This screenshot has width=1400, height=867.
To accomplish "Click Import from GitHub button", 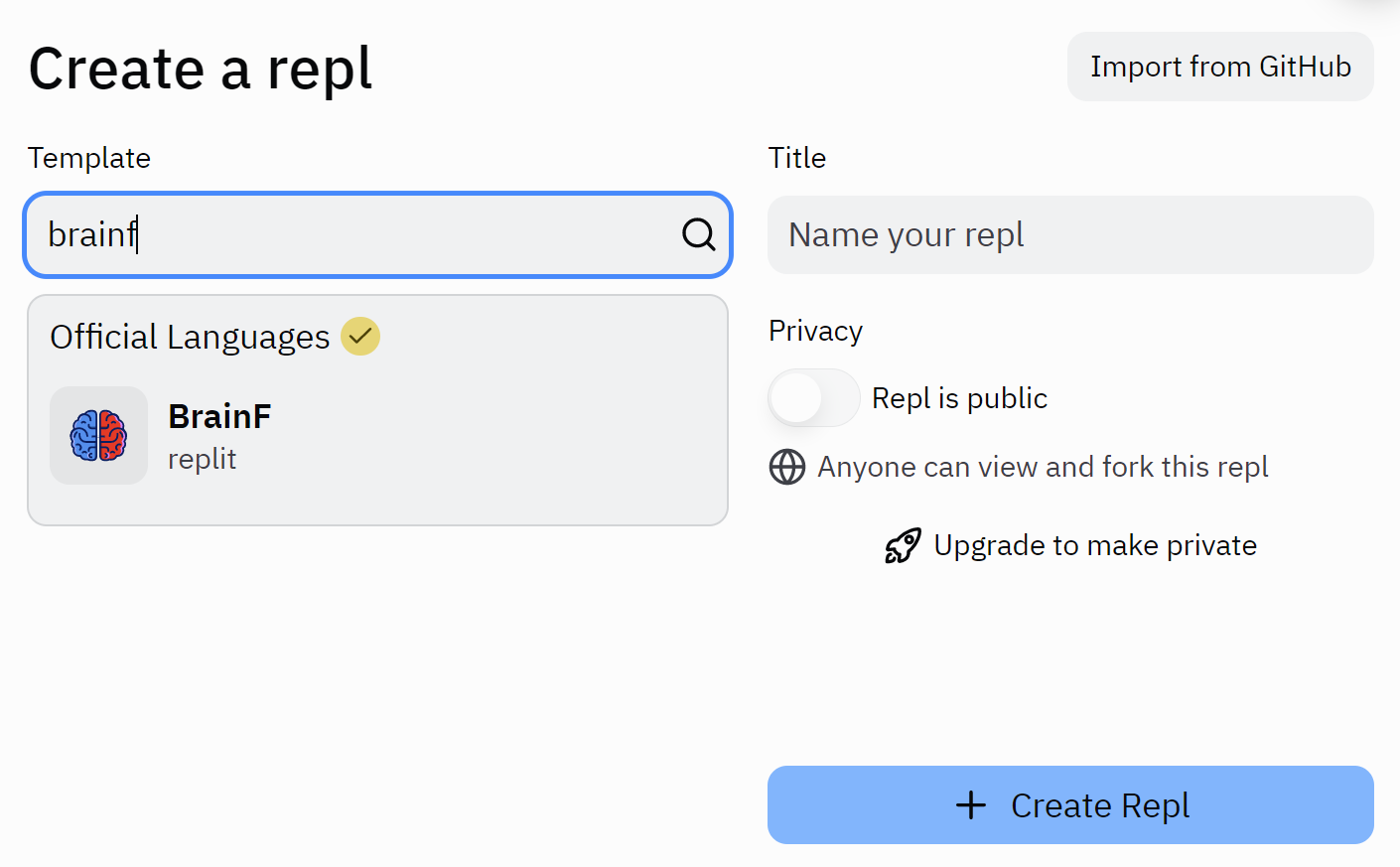I will (1220, 67).
